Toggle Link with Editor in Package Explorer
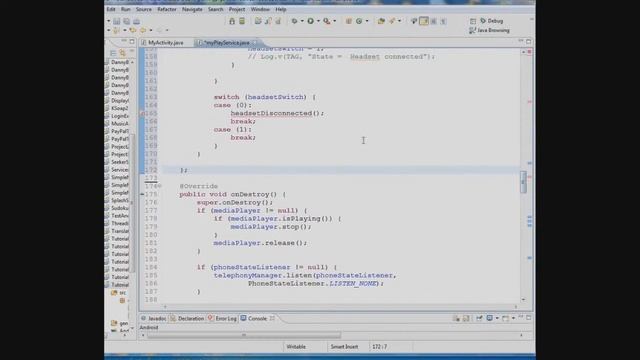Image resolution: width=640 pixels, height=360 pixels. tap(122, 53)
